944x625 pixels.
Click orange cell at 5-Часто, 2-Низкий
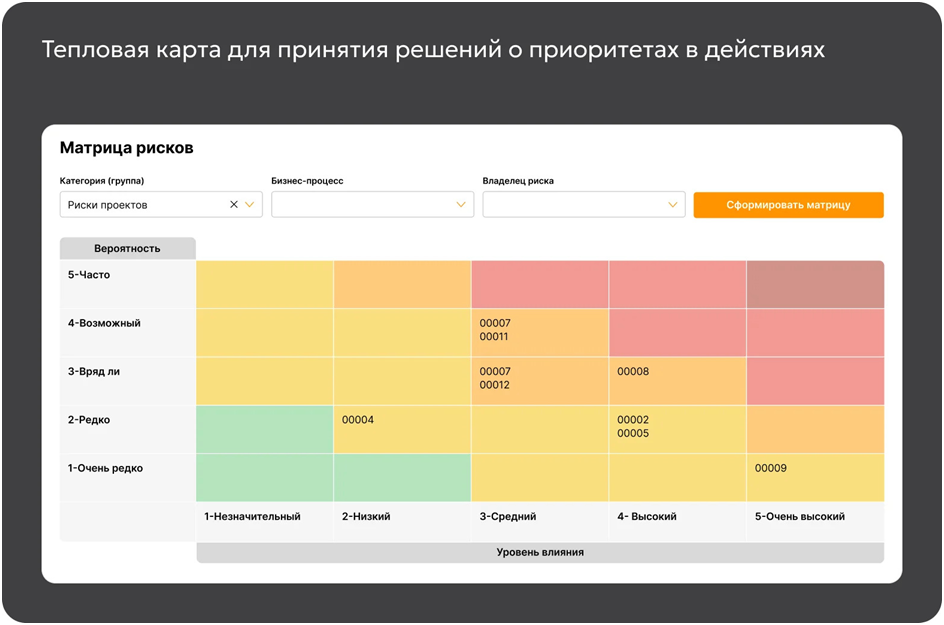pyautogui.click(x=401, y=285)
